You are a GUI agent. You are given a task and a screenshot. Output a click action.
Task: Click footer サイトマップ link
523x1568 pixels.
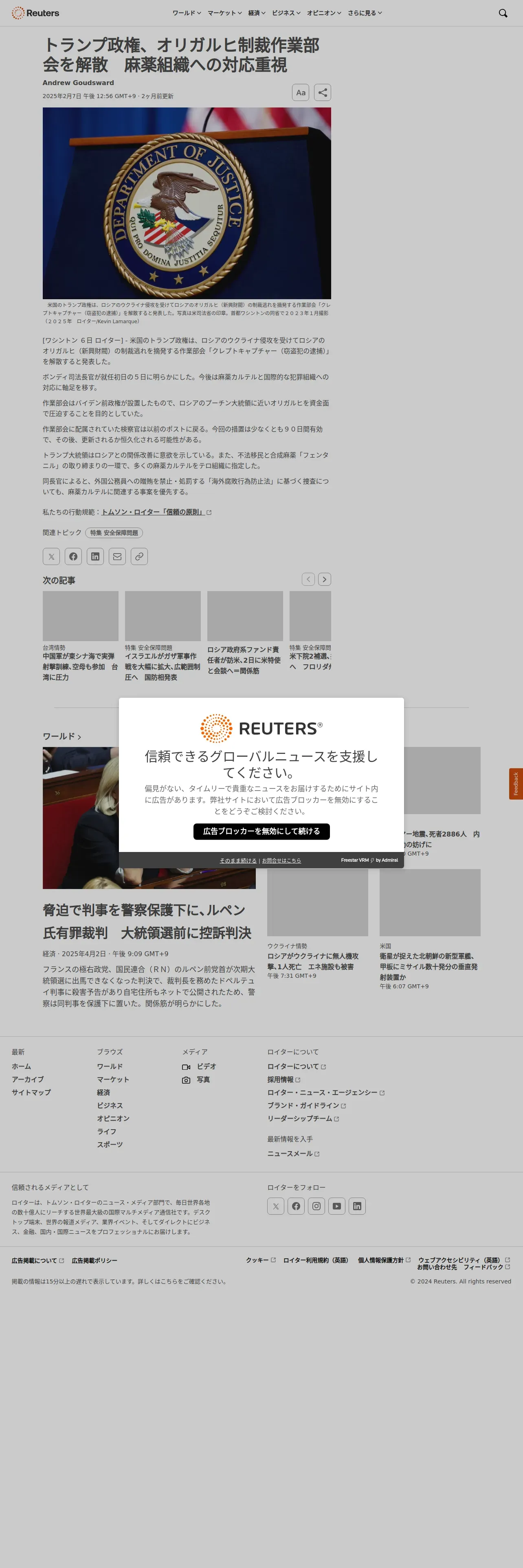[31, 1093]
